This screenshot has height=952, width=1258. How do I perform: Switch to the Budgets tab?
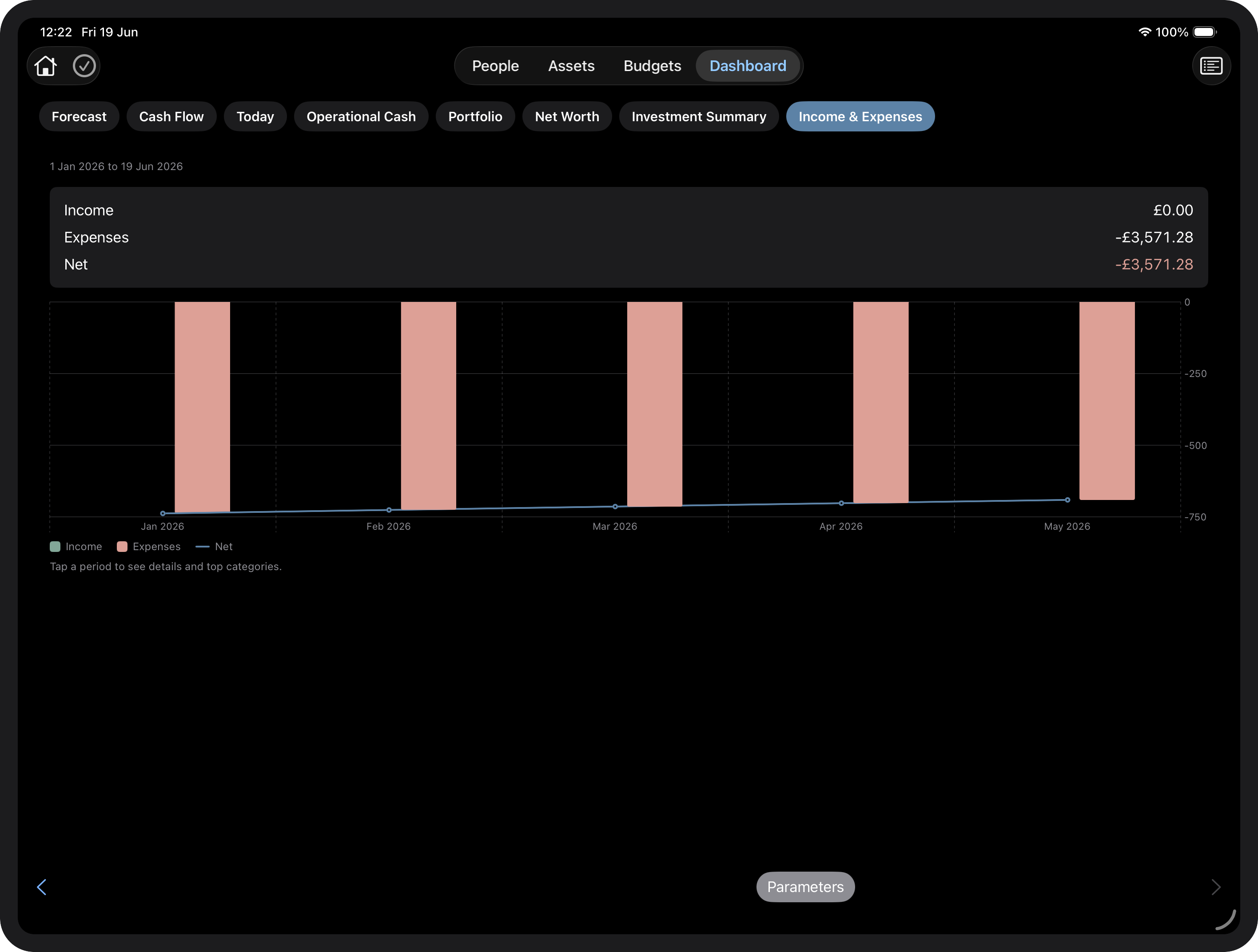[652, 66]
